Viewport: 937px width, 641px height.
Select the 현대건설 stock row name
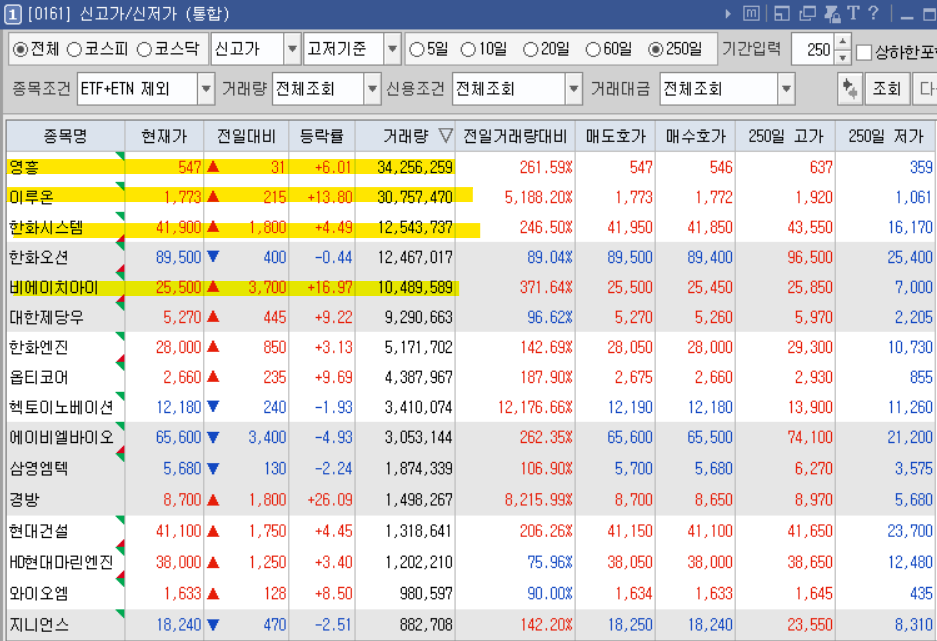(39, 530)
